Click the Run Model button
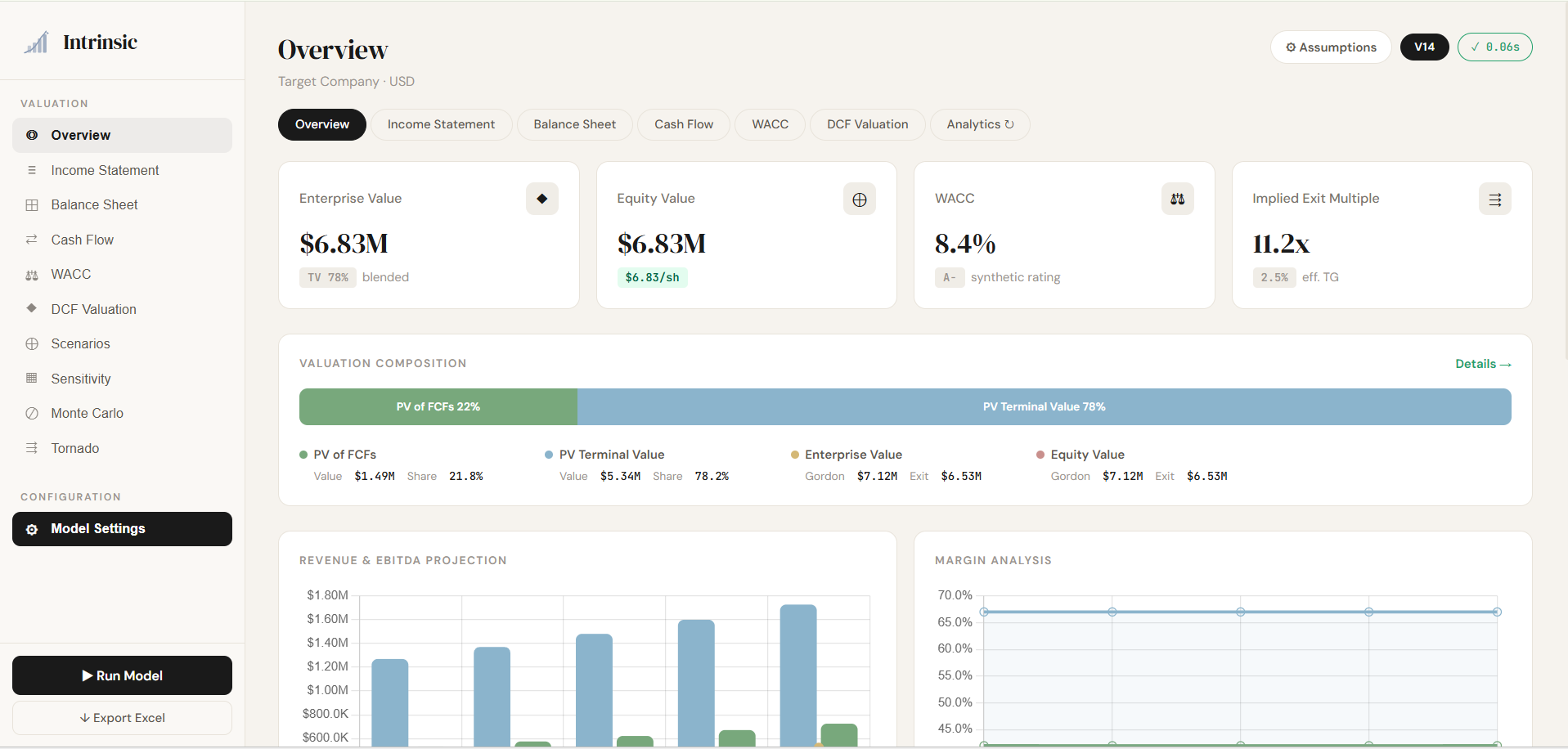 [122, 675]
